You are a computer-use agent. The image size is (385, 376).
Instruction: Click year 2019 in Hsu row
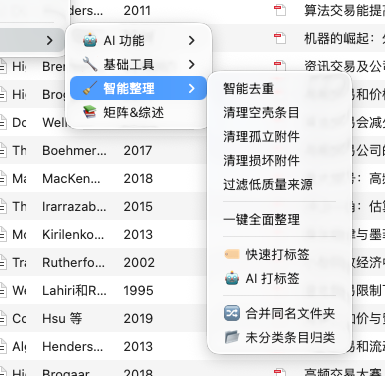click(138, 318)
